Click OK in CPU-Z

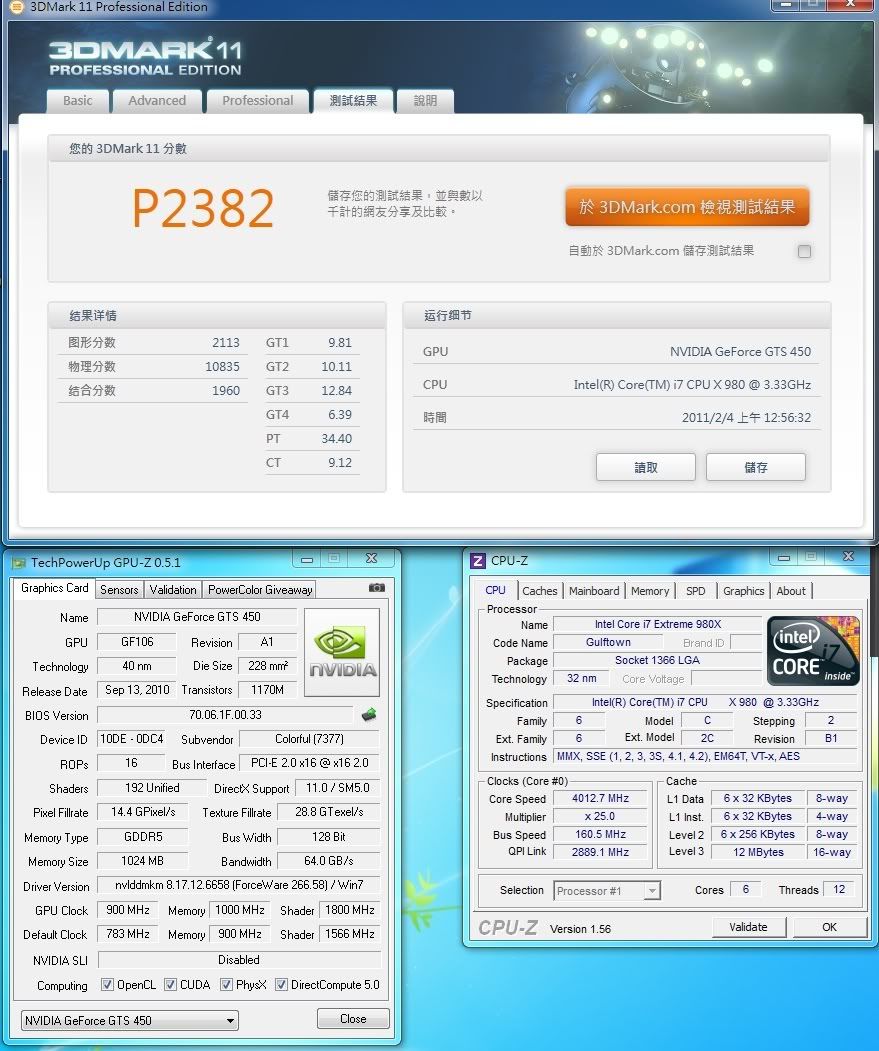coord(829,927)
